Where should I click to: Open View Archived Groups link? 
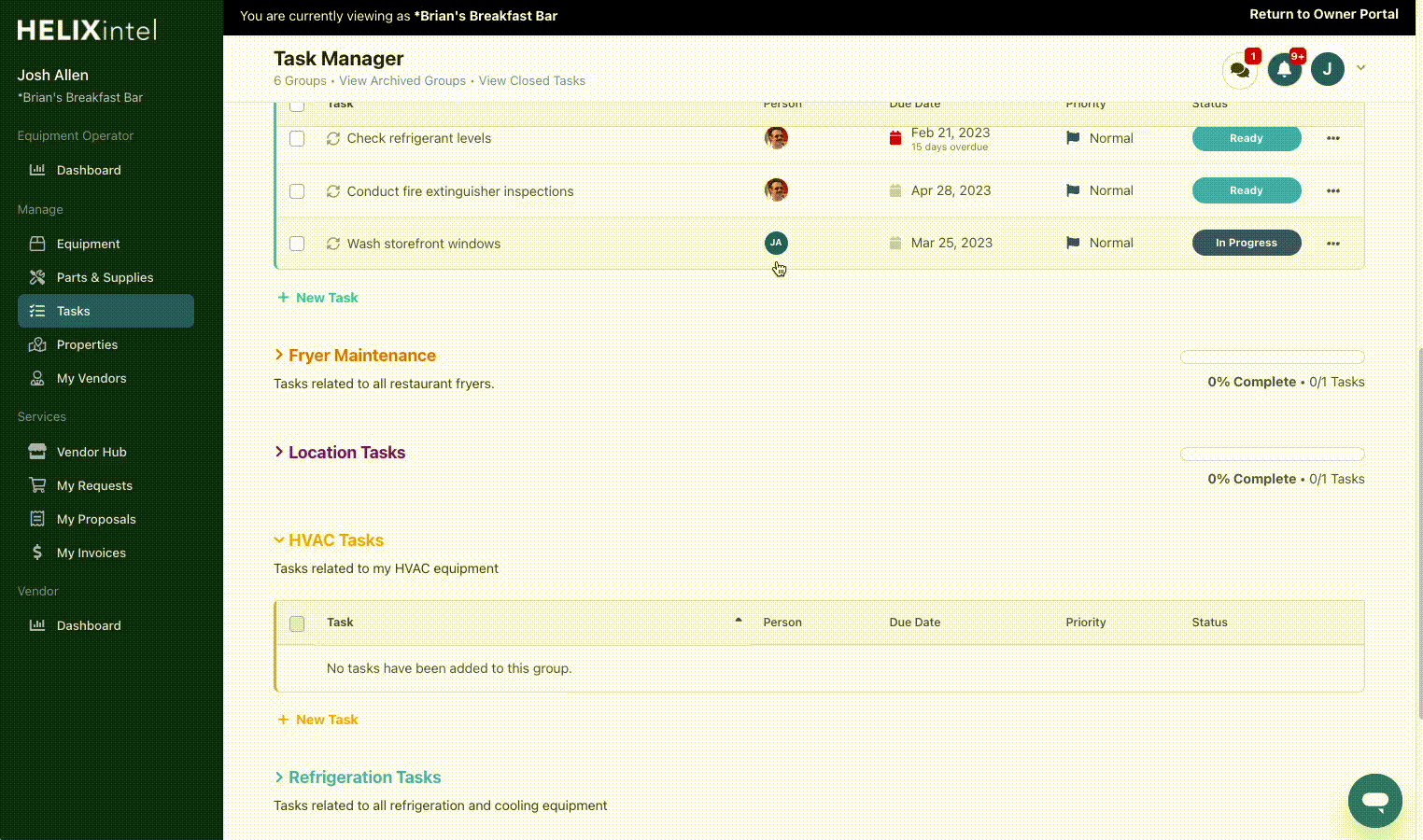402,81
